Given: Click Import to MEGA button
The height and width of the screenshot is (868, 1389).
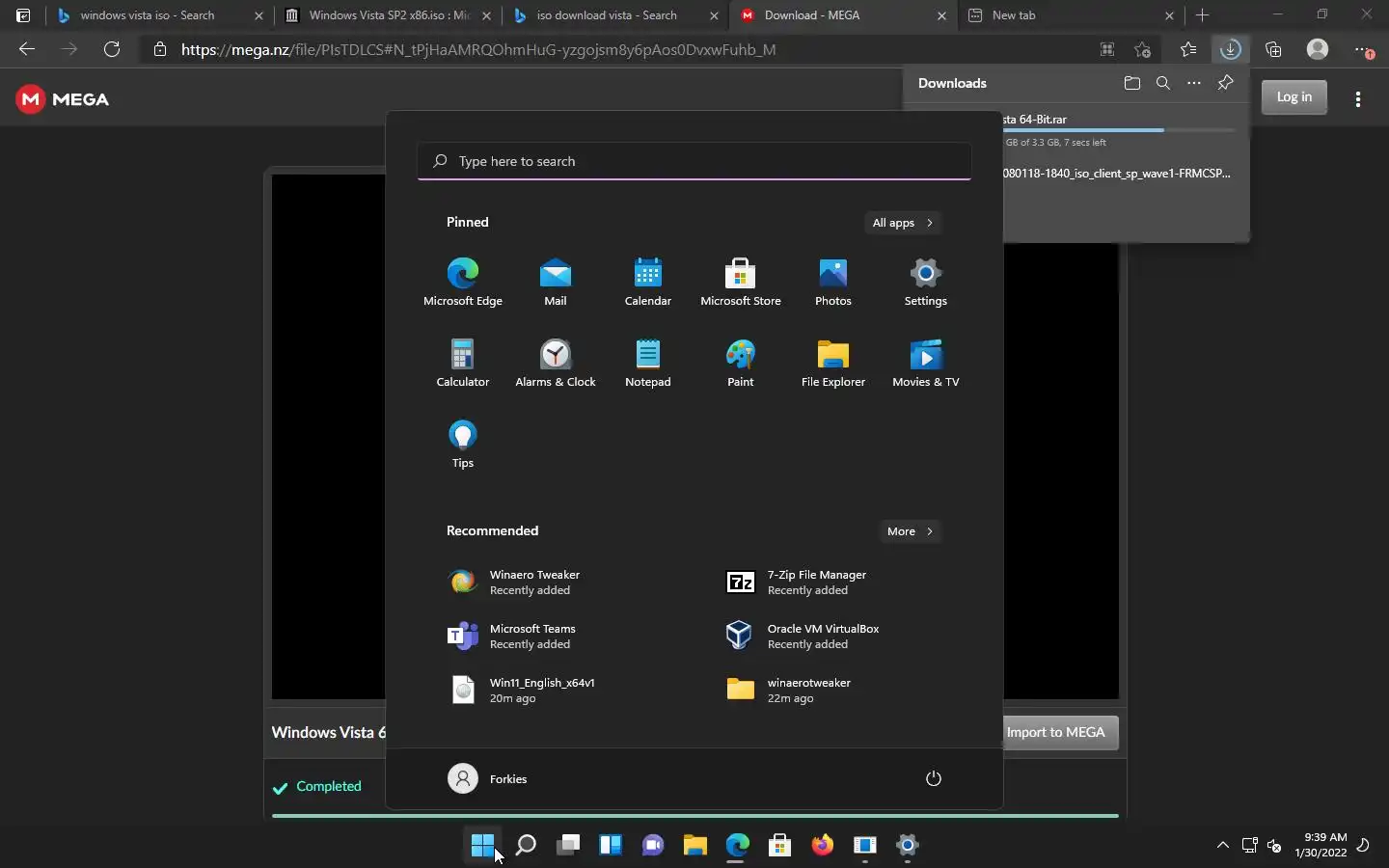Looking at the screenshot, I should point(1061,732).
